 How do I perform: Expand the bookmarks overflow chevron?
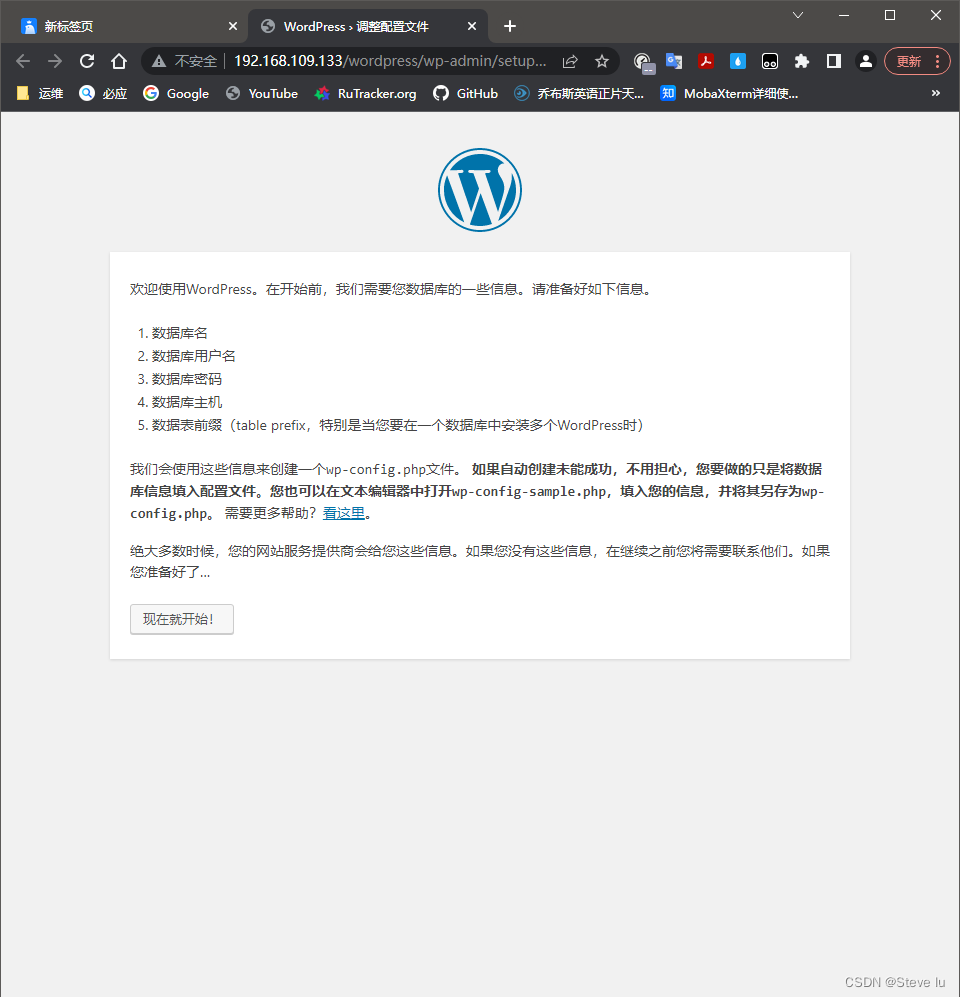(936, 93)
